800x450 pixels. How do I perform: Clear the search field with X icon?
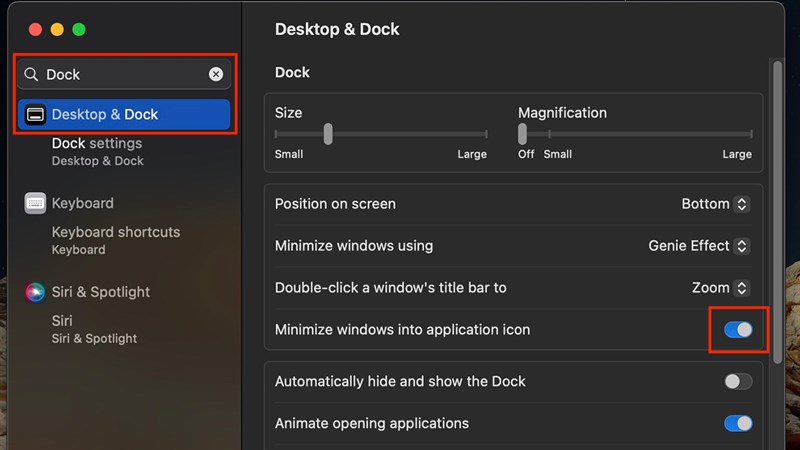216,74
